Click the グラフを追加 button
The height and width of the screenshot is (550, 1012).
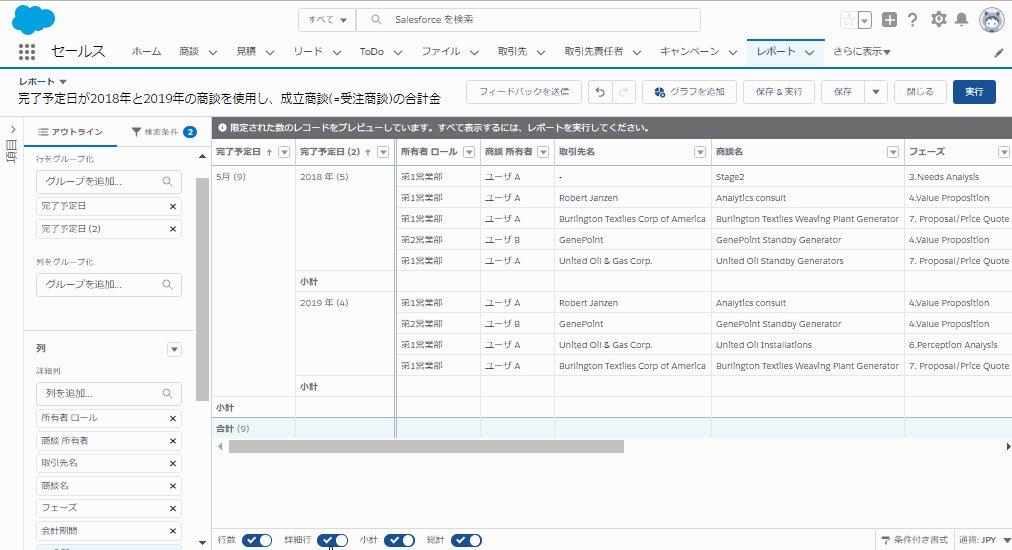pos(689,92)
